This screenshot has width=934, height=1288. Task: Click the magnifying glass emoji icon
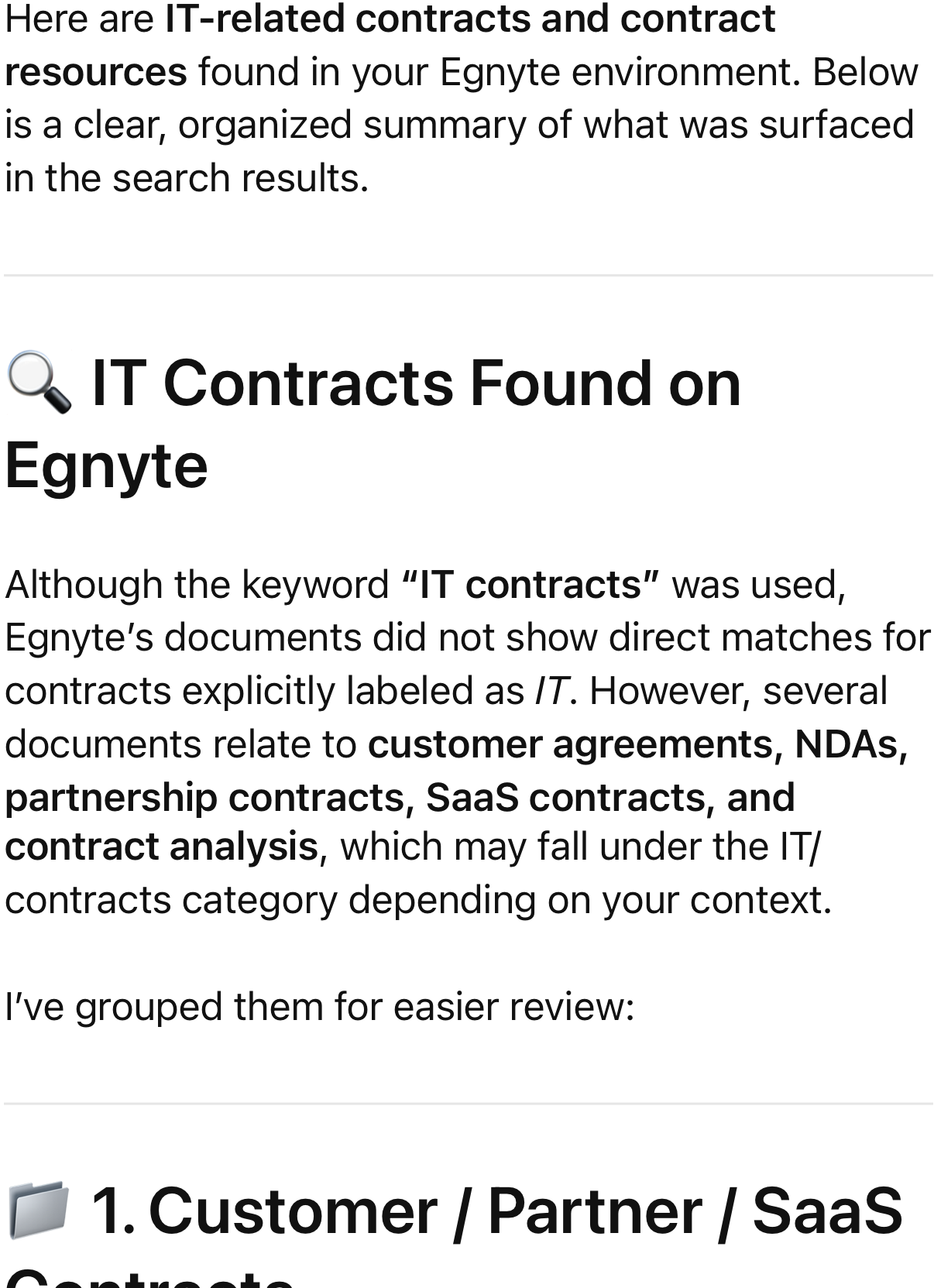point(39,383)
